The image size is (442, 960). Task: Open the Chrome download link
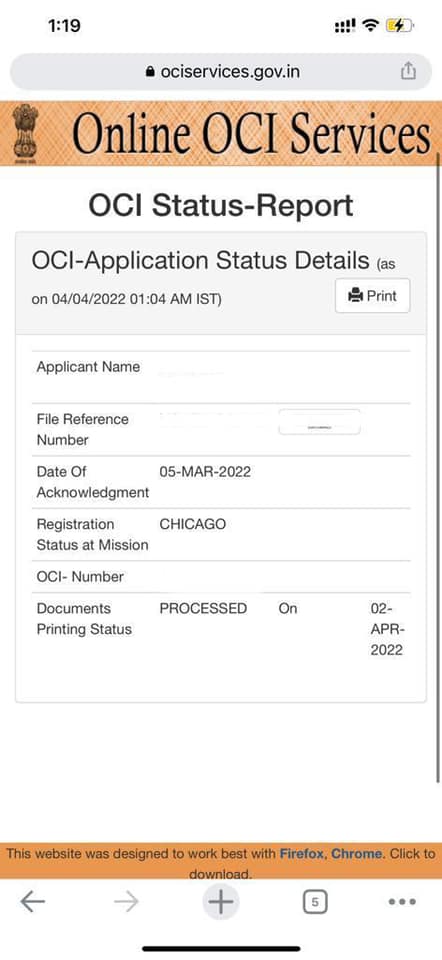357,853
